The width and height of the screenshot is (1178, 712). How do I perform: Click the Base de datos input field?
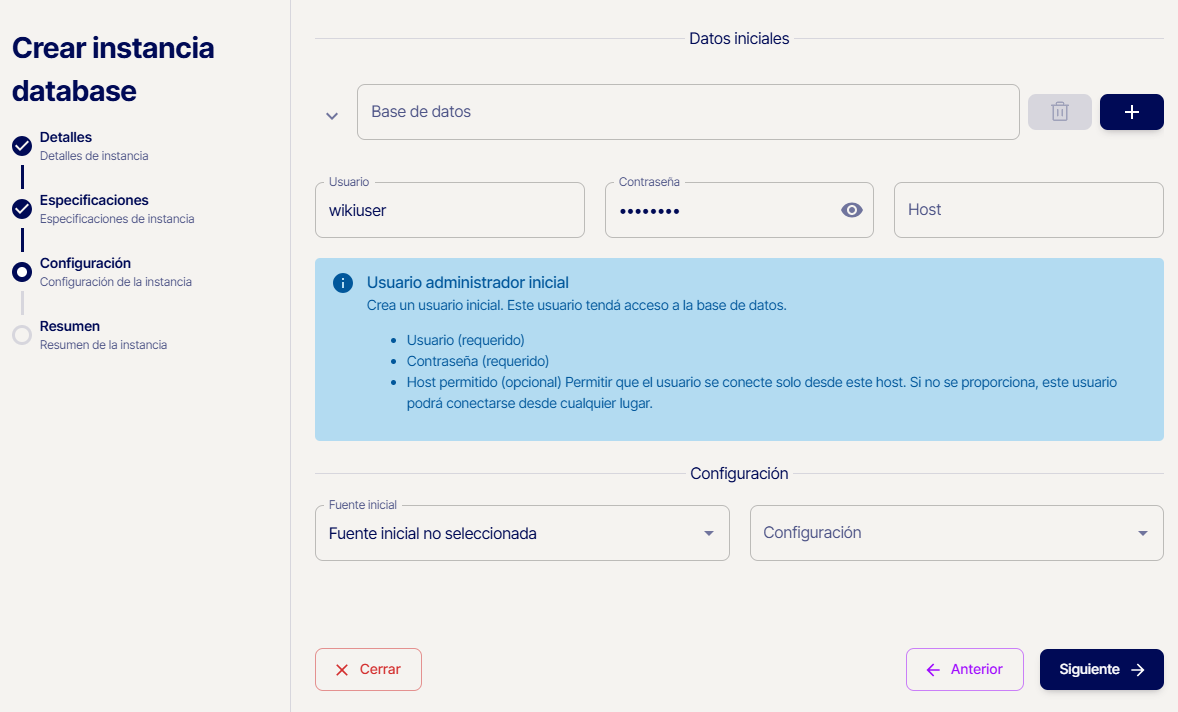coord(688,112)
